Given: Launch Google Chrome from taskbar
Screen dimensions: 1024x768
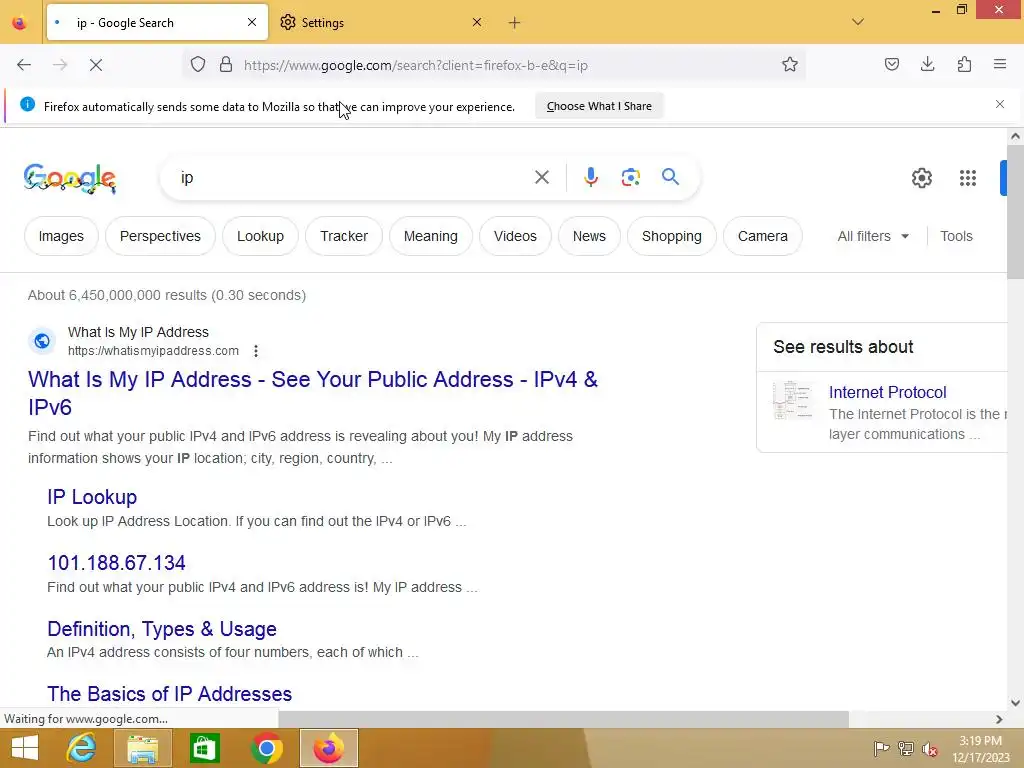Looking at the screenshot, I should [266, 748].
